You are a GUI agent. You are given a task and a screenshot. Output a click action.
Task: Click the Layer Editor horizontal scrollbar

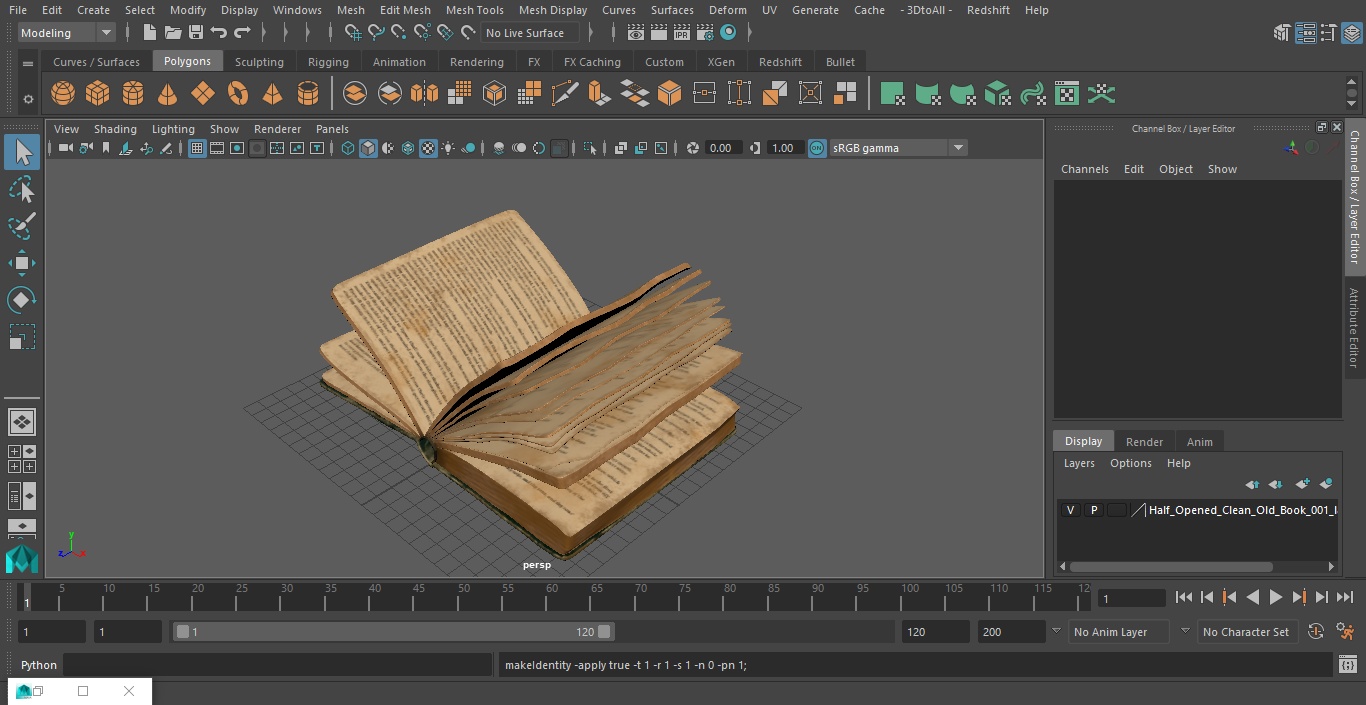[1171, 567]
